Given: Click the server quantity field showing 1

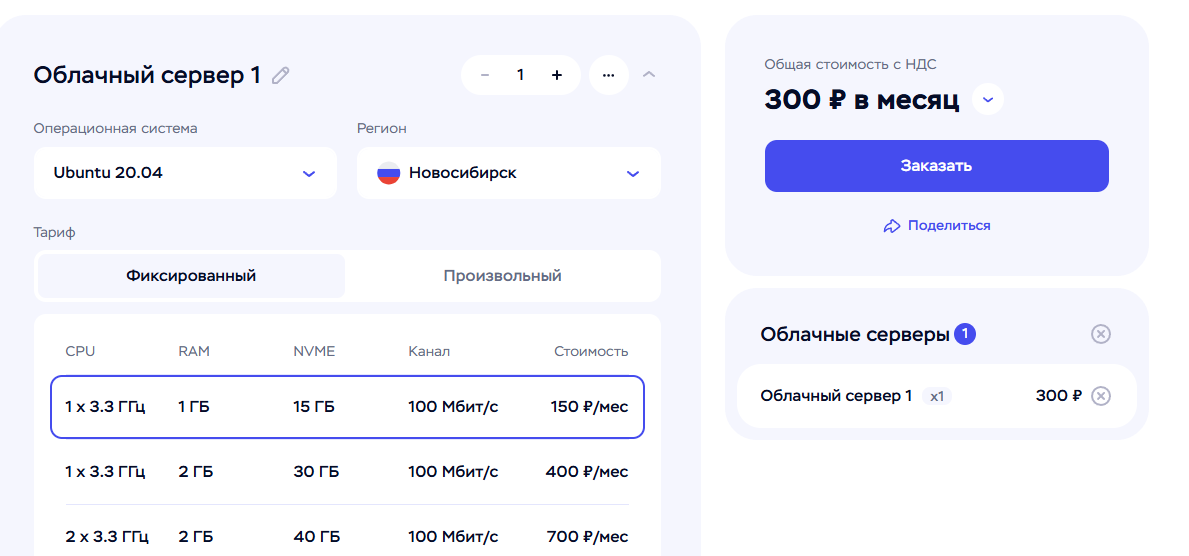Looking at the screenshot, I should pyautogui.click(x=520, y=75).
